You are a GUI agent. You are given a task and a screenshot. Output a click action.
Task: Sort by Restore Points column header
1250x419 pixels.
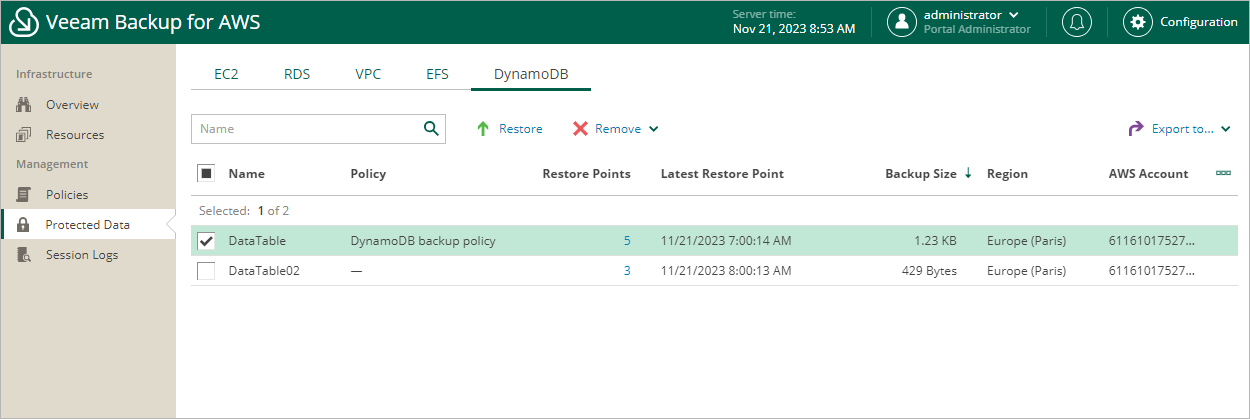point(587,174)
